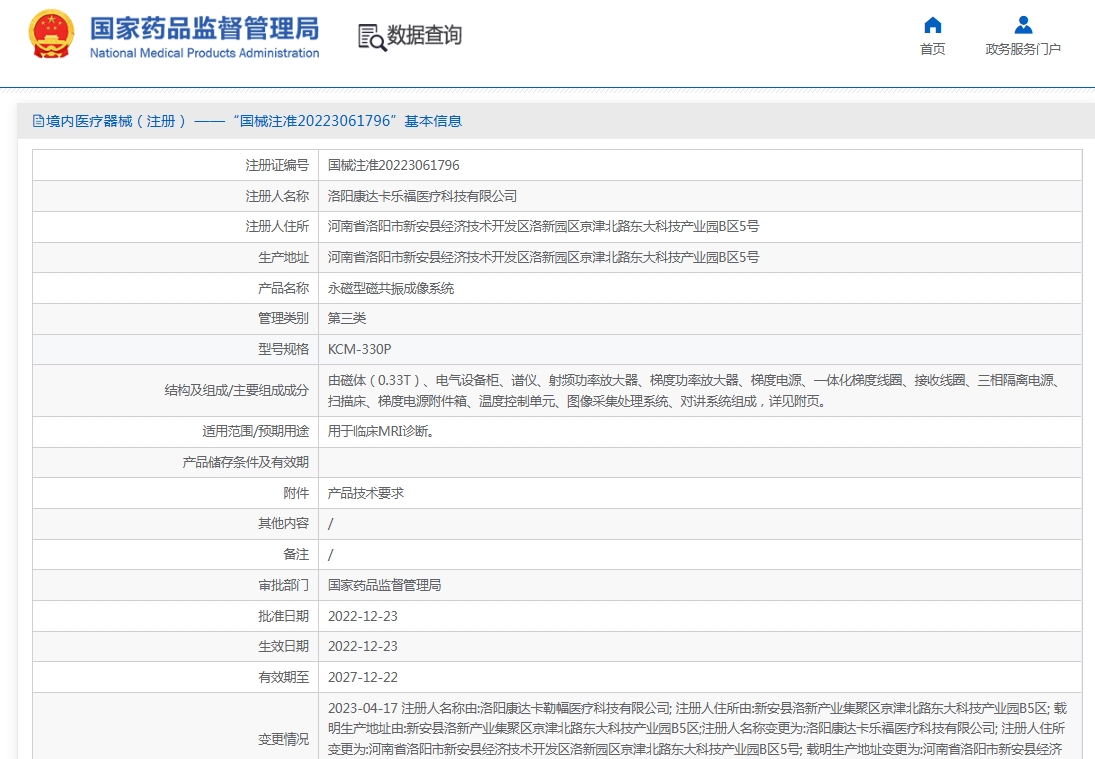Viewport: 1095px width, 759px height.
Task: Click the 附件 label cell
Action: coord(175,493)
